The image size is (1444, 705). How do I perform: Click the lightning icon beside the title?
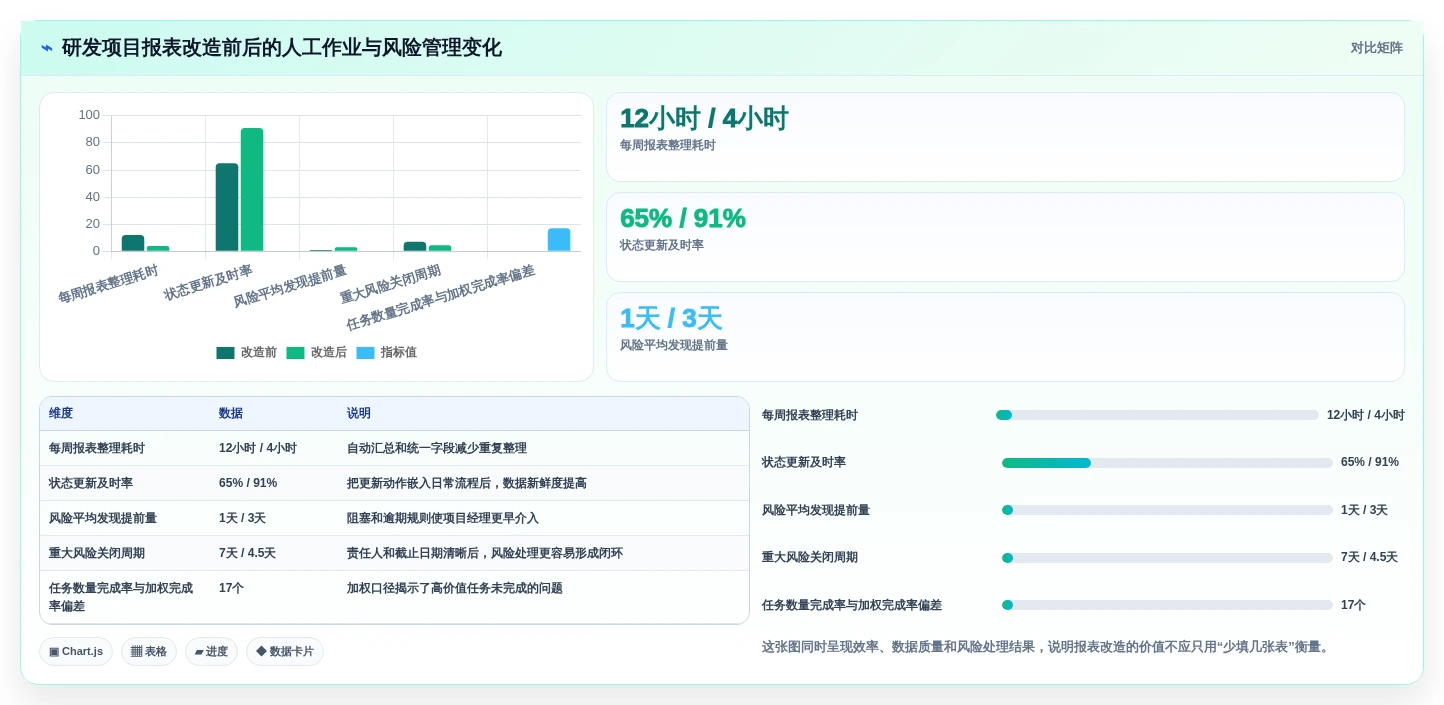[x=47, y=48]
